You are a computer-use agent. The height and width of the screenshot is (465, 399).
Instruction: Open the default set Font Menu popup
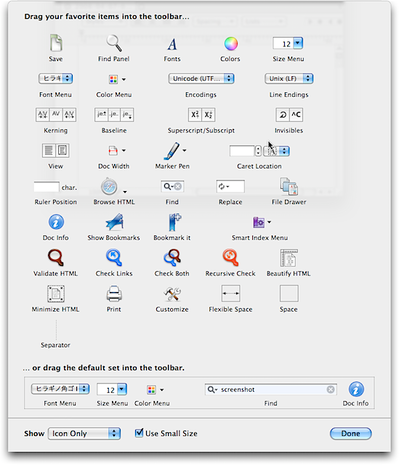coord(60,389)
